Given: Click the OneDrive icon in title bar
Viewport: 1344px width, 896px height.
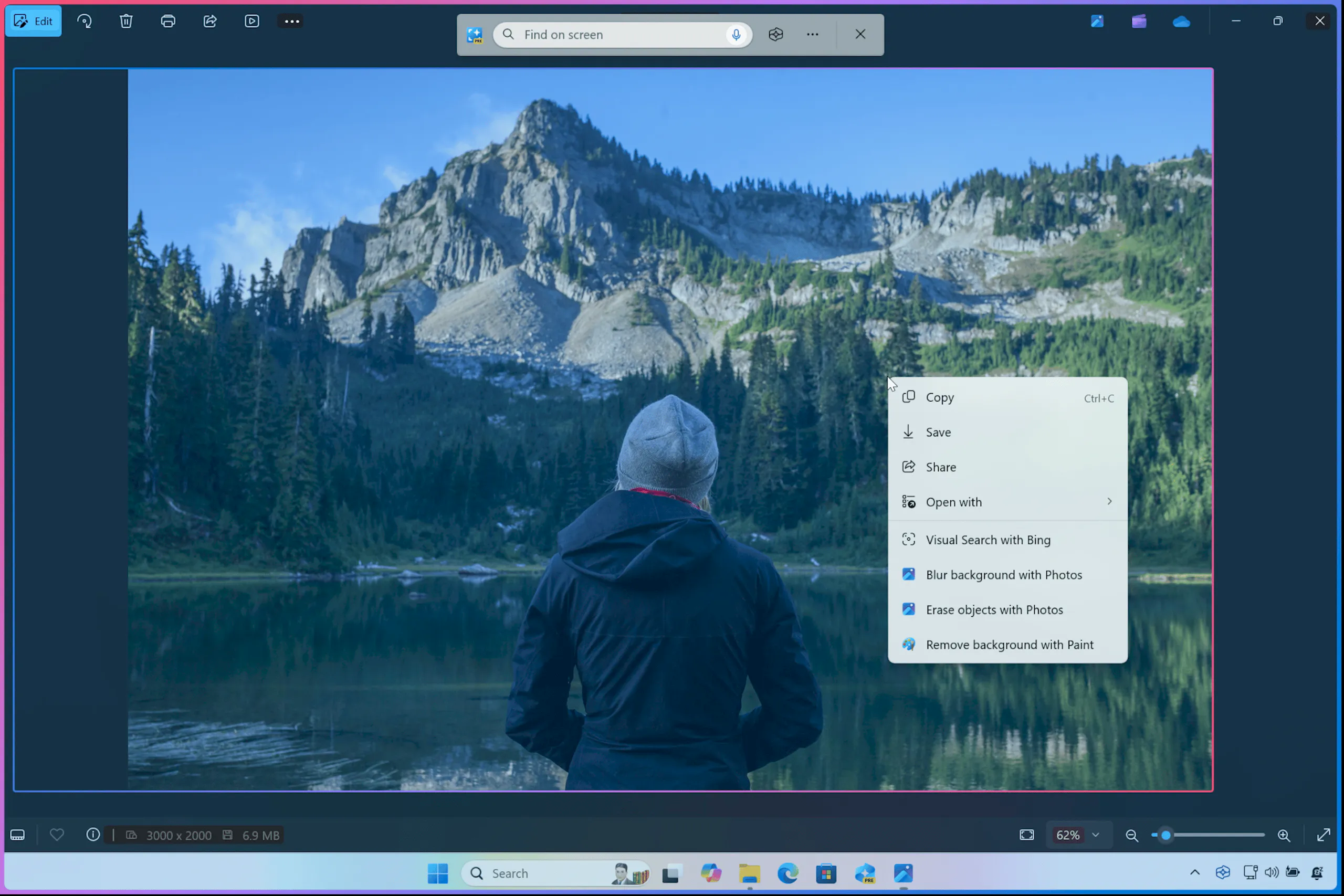Looking at the screenshot, I should [1181, 20].
